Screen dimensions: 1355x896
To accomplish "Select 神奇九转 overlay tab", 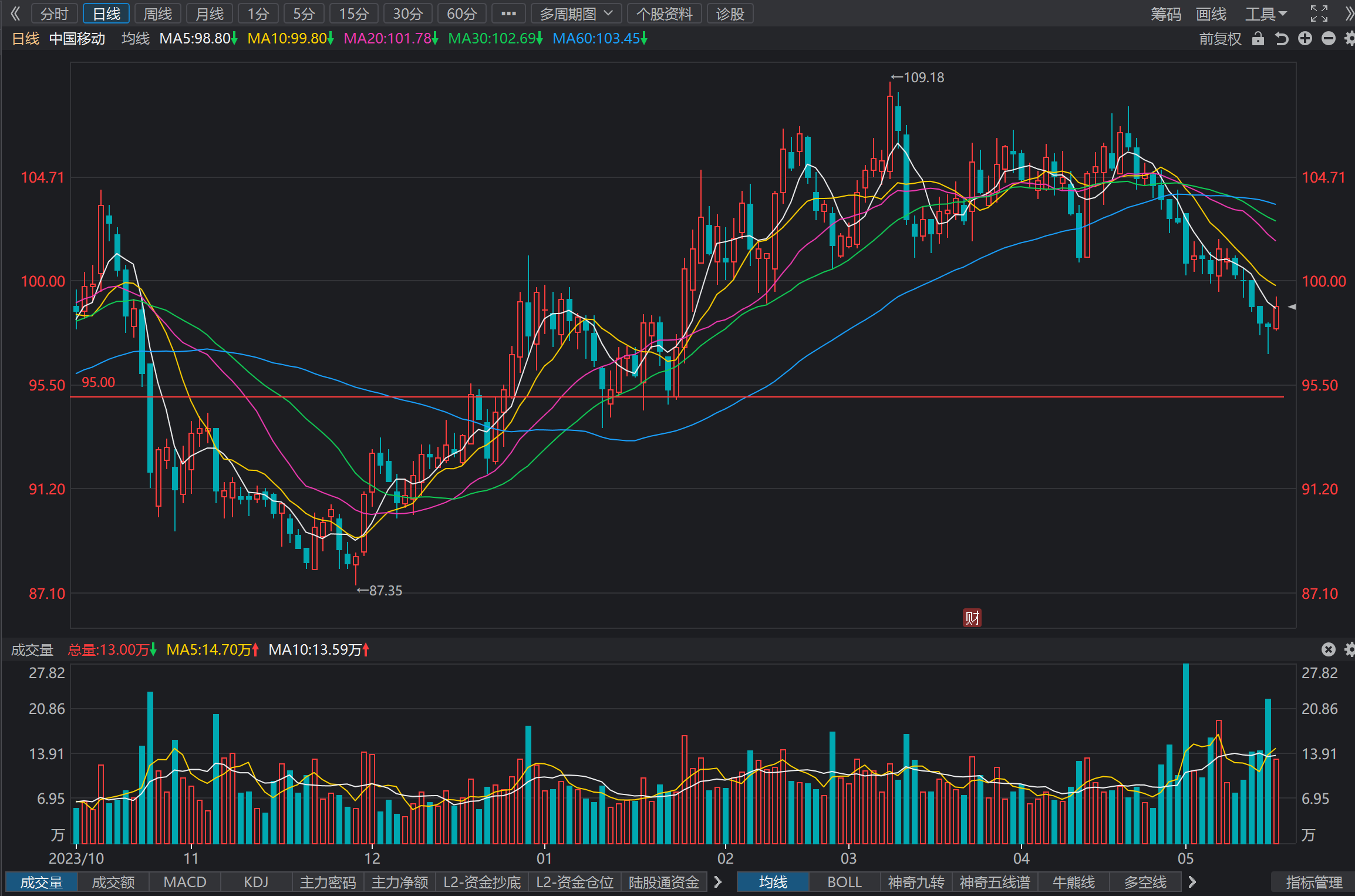I will 916,882.
